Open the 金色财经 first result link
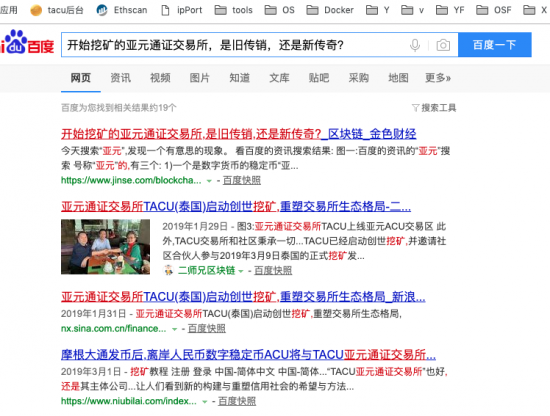The height and width of the screenshot is (416, 550). [x=239, y=134]
